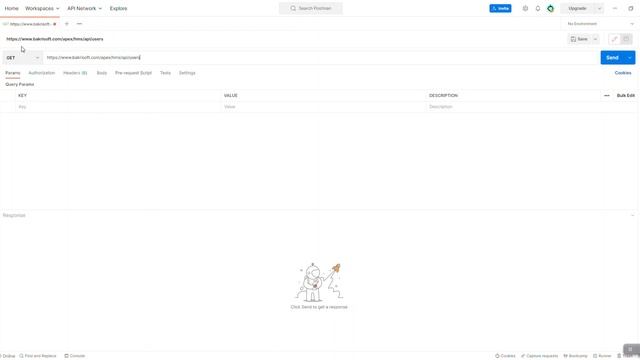Click the Query Params label

coord(20,84)
